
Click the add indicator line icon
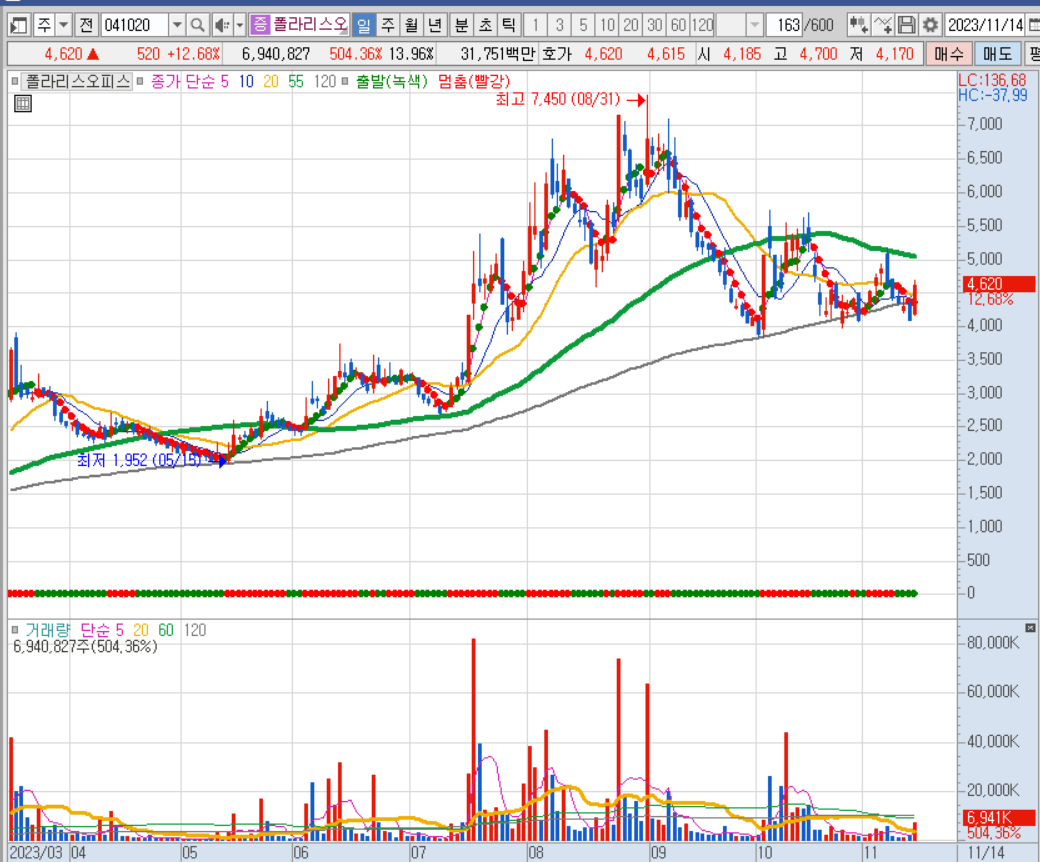(883, 26)
